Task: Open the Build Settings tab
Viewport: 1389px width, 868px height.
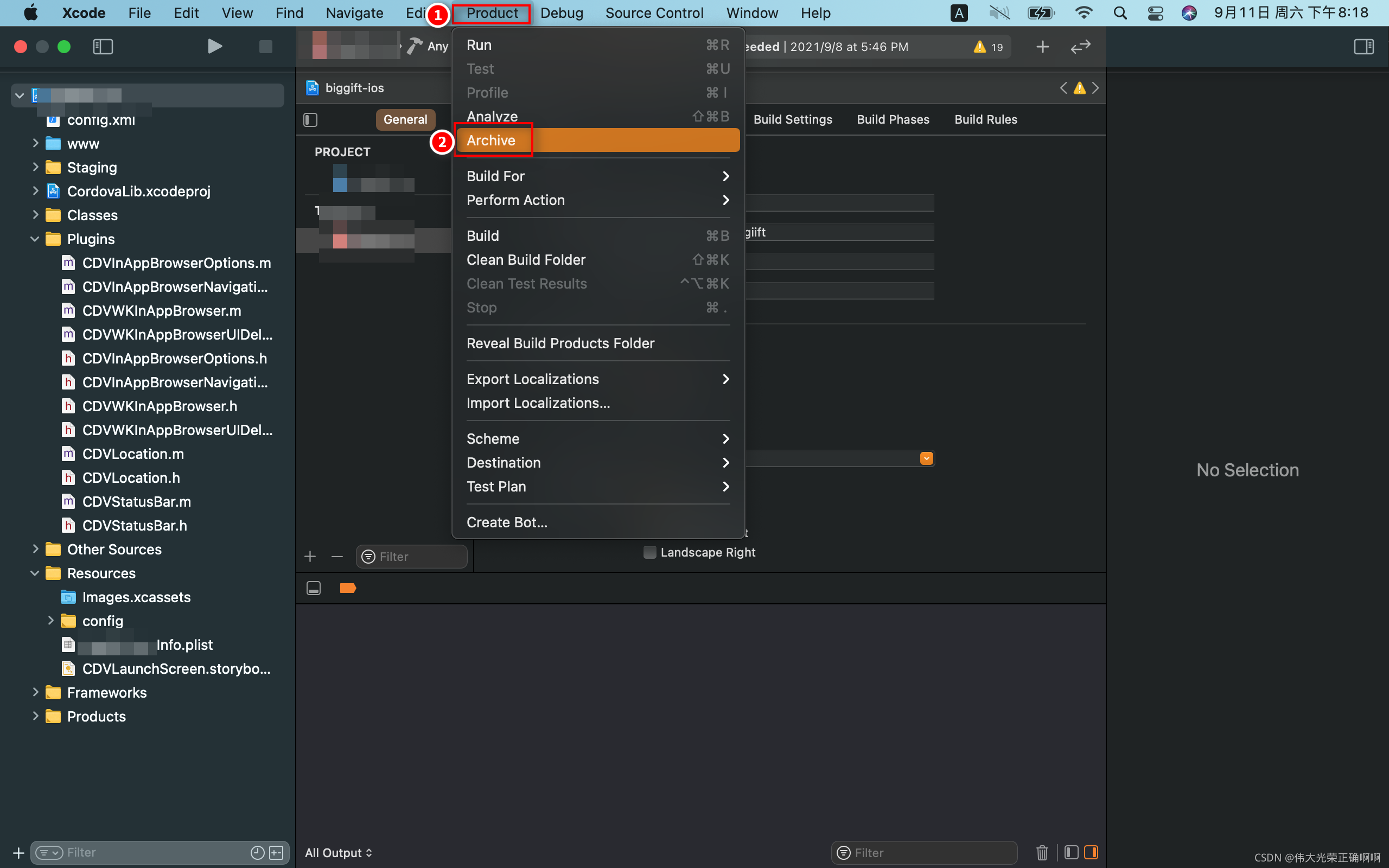Action: pos(793,119)
